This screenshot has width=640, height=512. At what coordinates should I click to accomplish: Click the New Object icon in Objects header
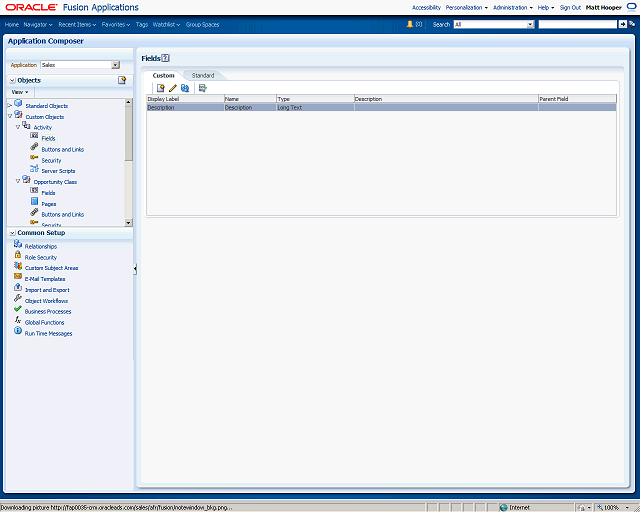point(122,80)
